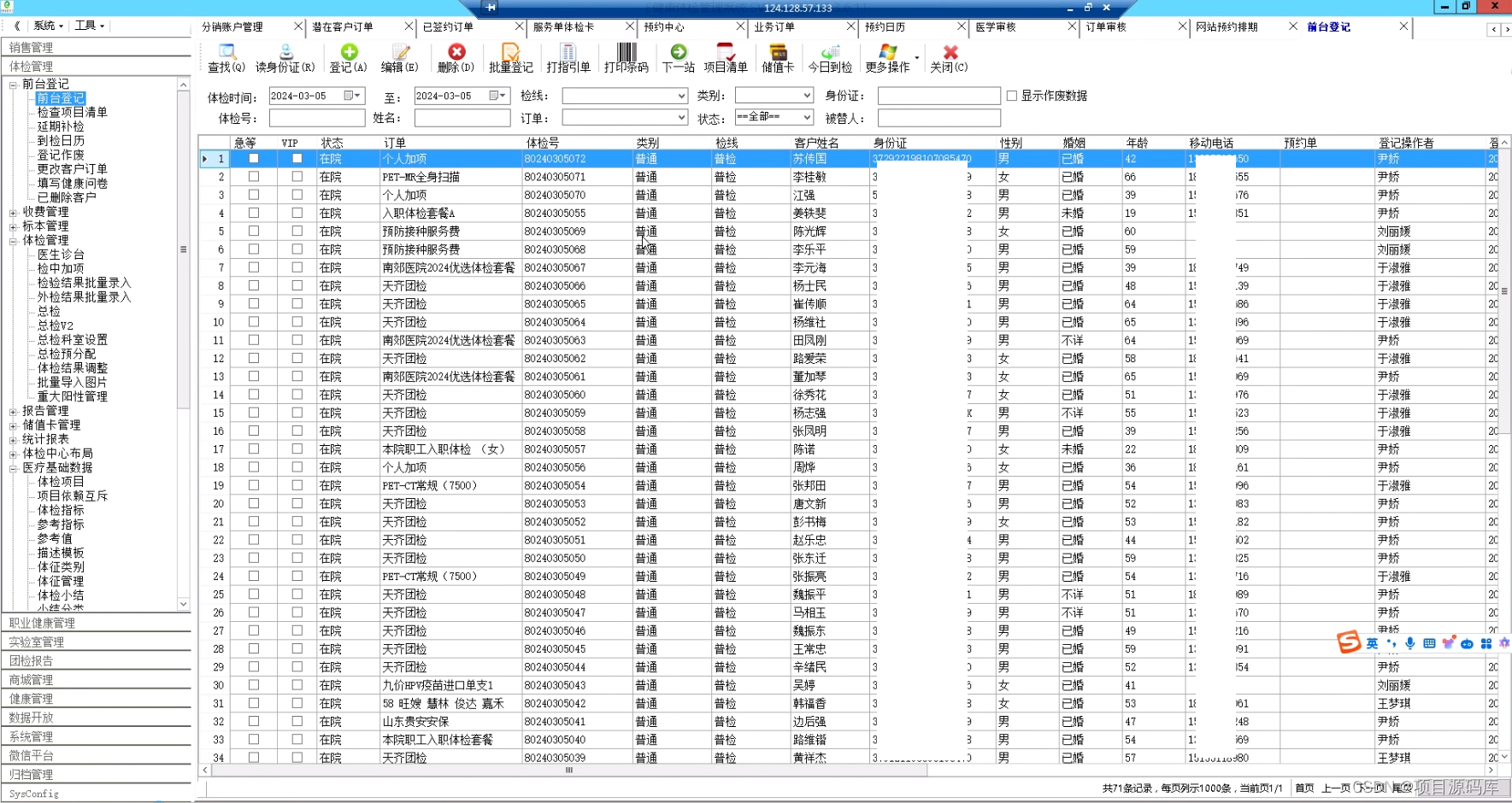Open the 销售管理 sidebar section
Screen dimensions: 1512x803
(x=97, y=47)
